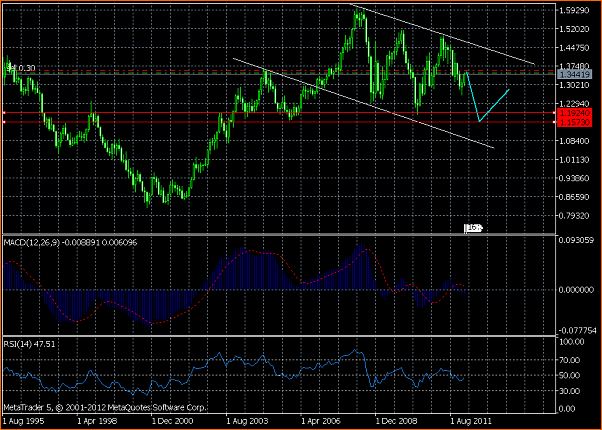Select the upper white channel trendline

click(442, 34)
